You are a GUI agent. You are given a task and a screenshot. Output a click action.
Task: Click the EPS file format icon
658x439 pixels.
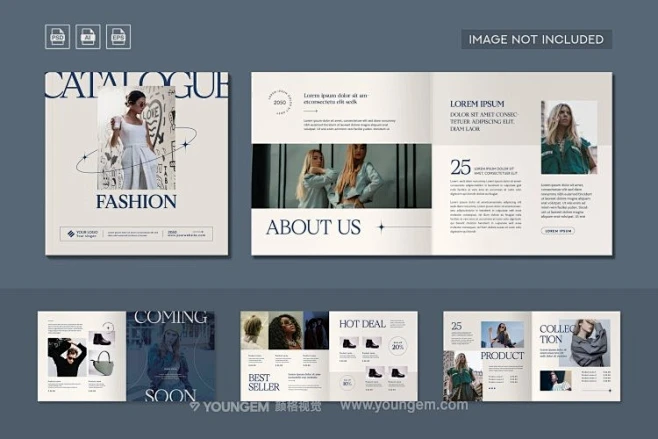119,37
